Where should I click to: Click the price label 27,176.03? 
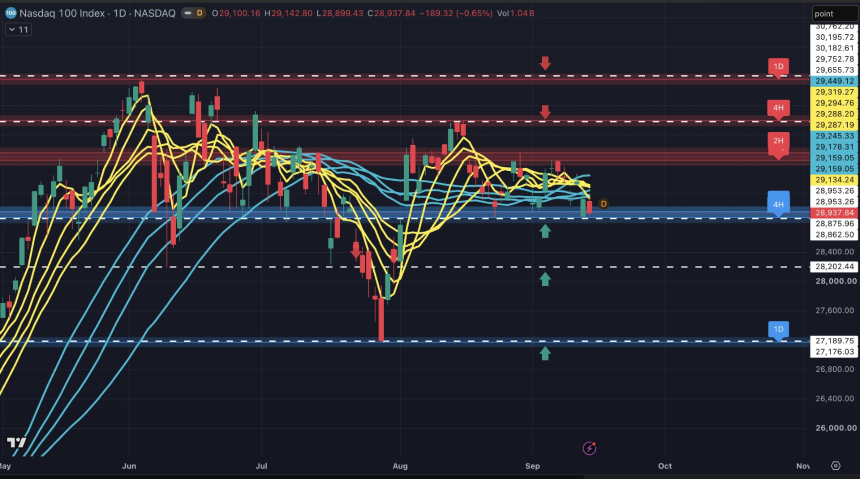click(x=834, y=352)
